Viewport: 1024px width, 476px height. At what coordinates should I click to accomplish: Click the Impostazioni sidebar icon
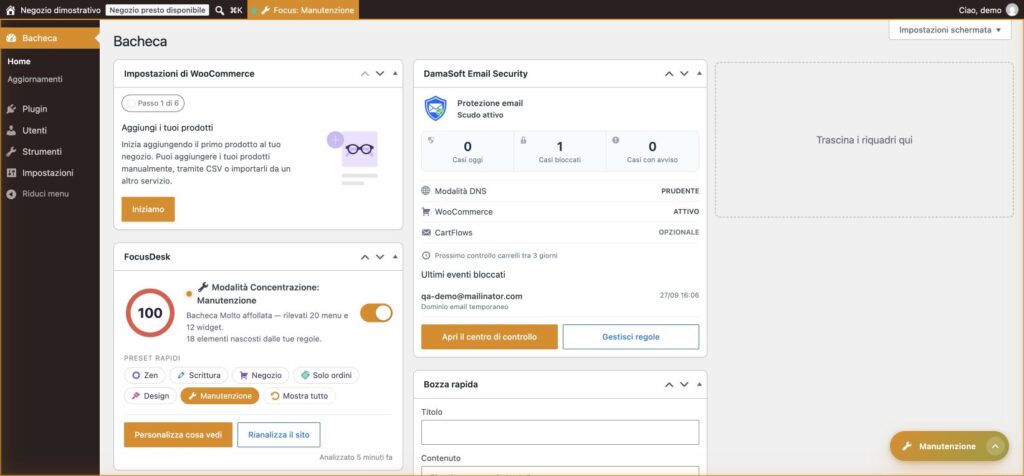[11, 173]
